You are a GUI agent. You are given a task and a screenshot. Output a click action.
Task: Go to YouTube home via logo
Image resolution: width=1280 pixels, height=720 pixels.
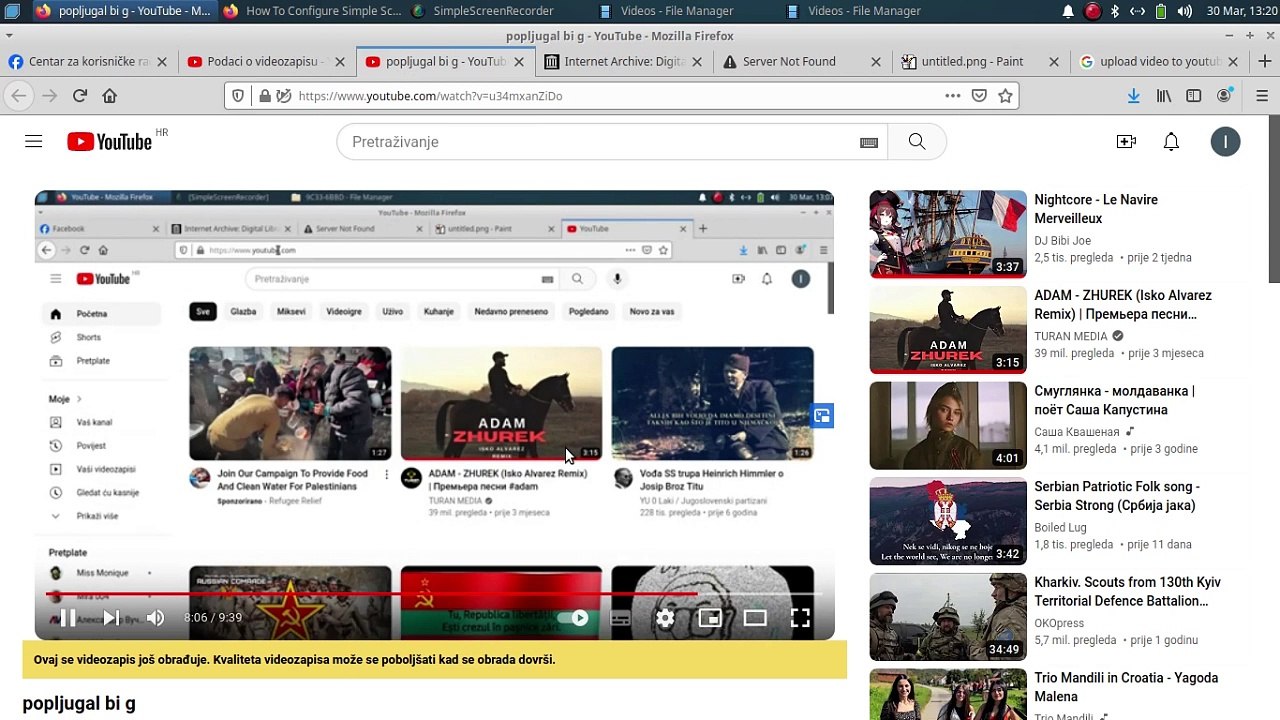point(110,142)
